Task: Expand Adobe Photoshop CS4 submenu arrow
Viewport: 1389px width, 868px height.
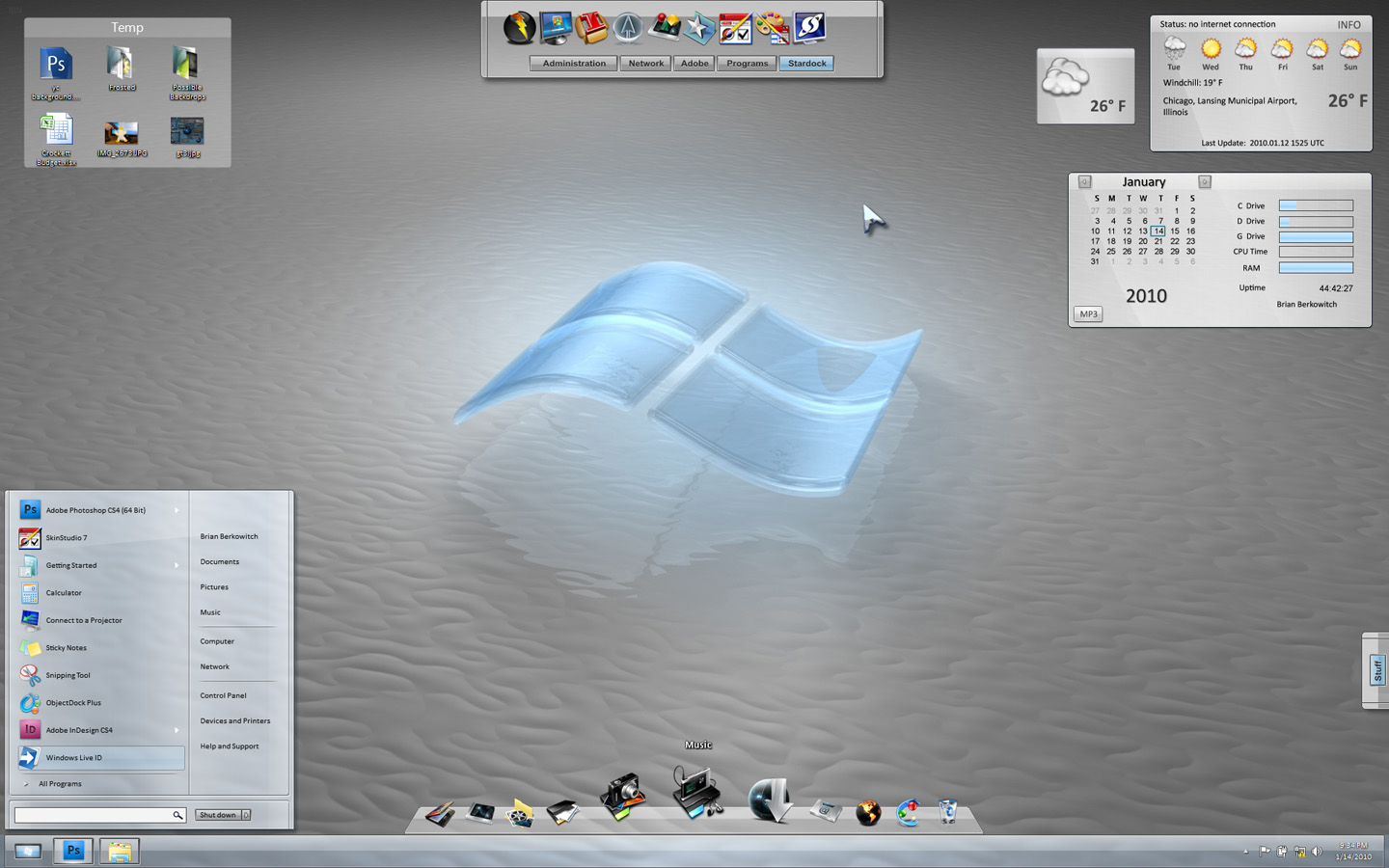Action: 177,510
